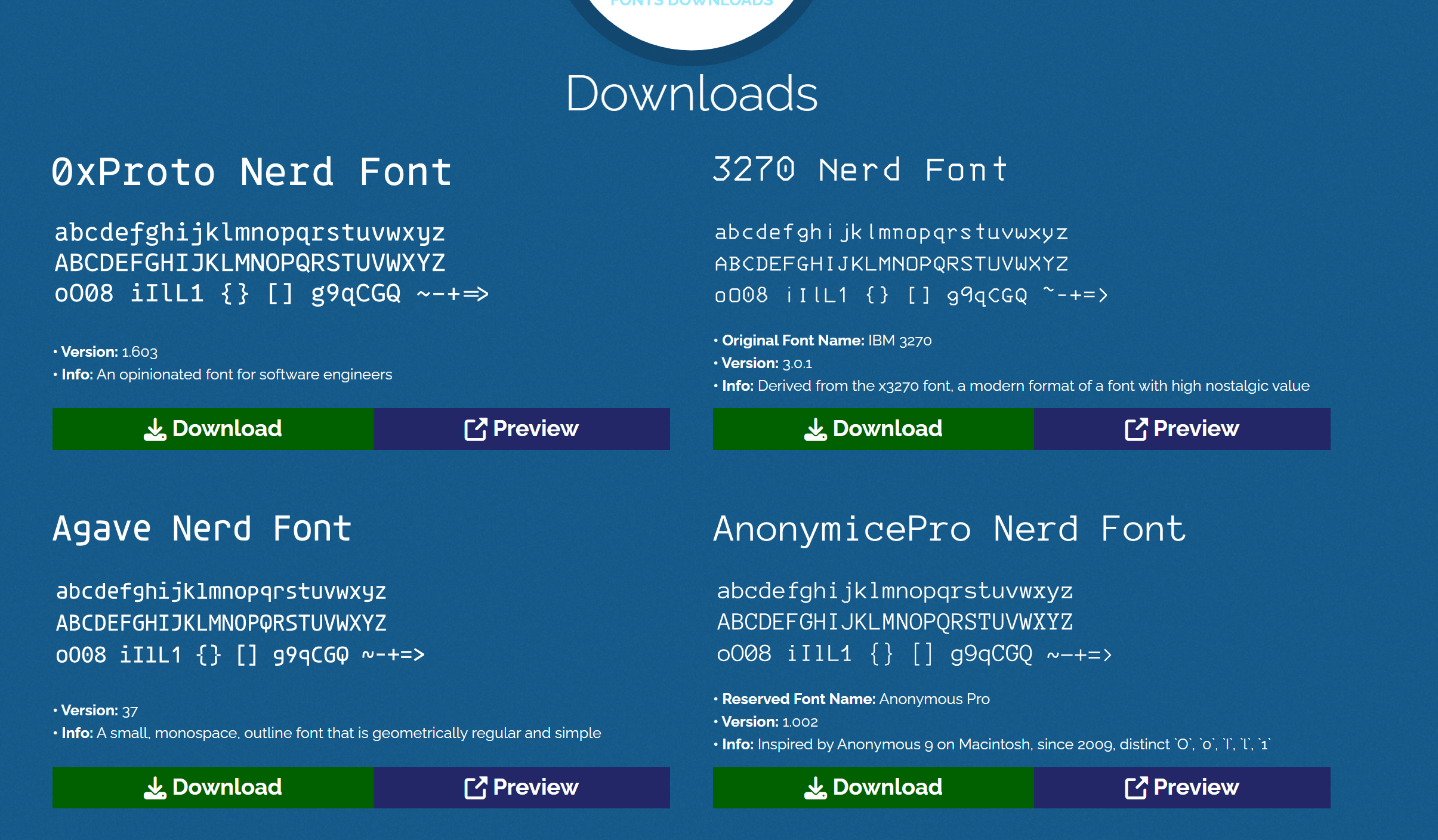The height and width of the screenshot is (840, 1438).
Task: Download the 0xProto Nerd Font
Action: [213, 429]
